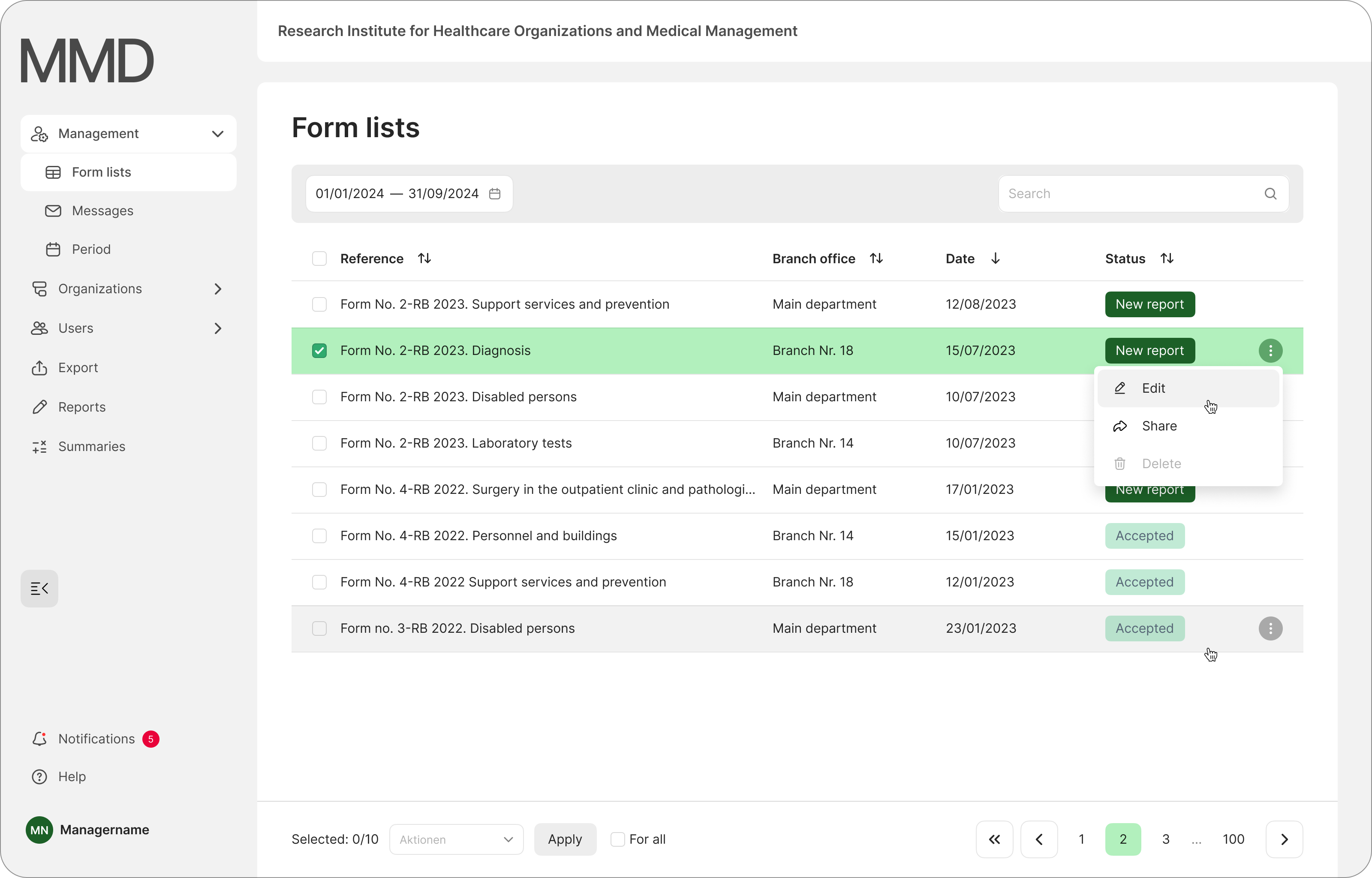
Task: Click three-dot menu on Diagnosis row
Action: point(1270,351)
